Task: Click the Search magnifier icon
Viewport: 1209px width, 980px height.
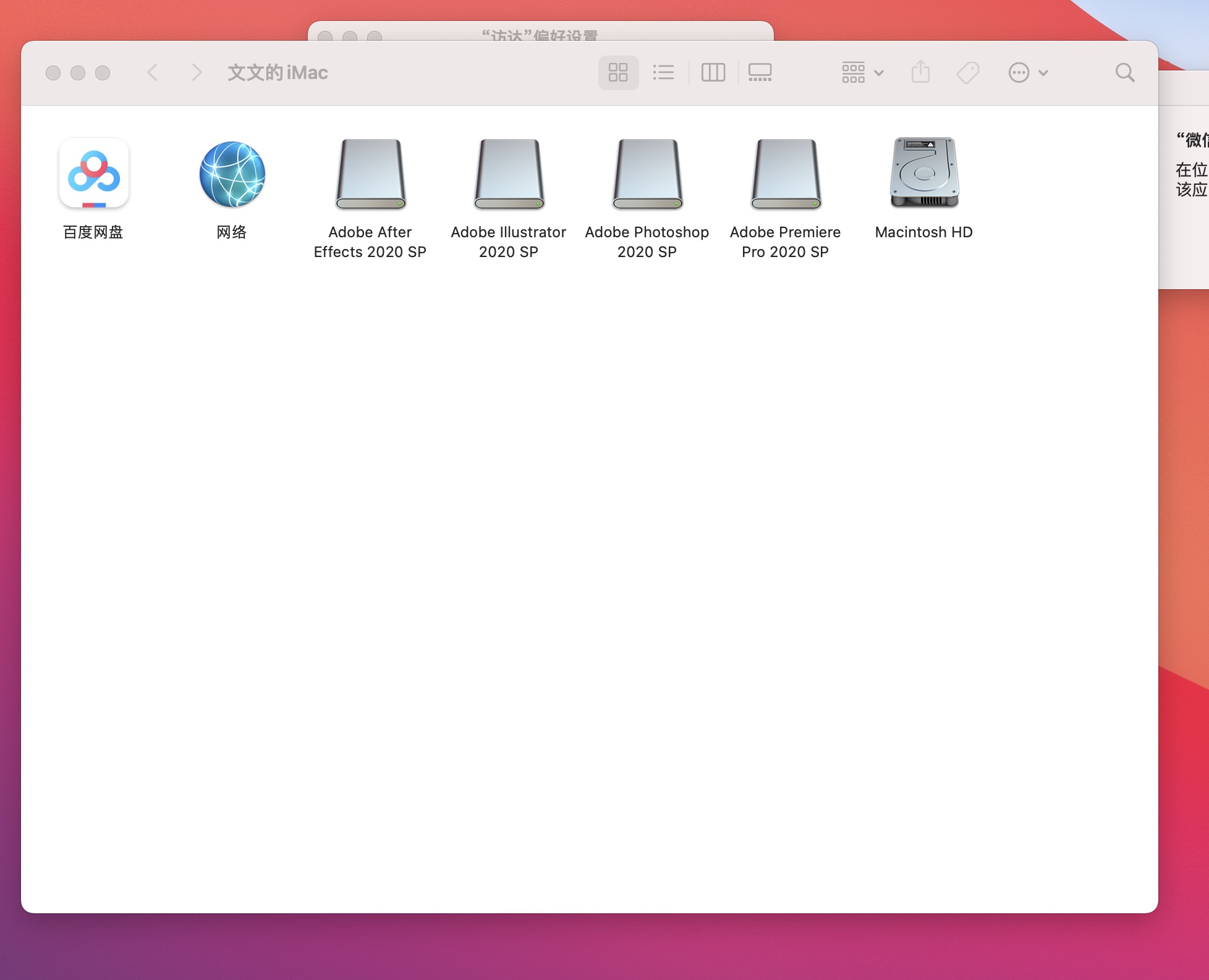Action: pos(1124,73)
